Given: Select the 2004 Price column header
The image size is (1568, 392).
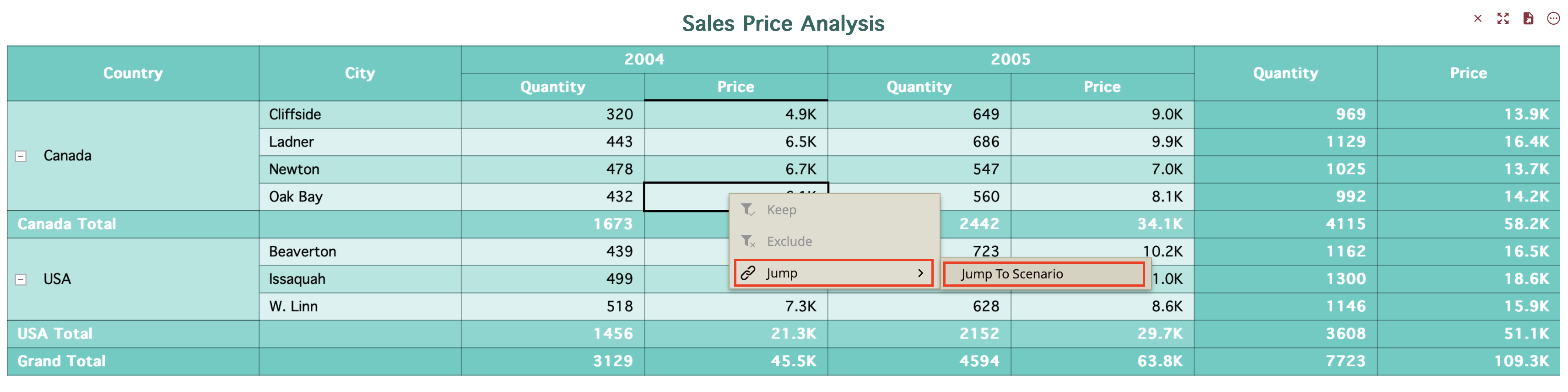Looking at the screenshot, I should [x=735, y=87].
